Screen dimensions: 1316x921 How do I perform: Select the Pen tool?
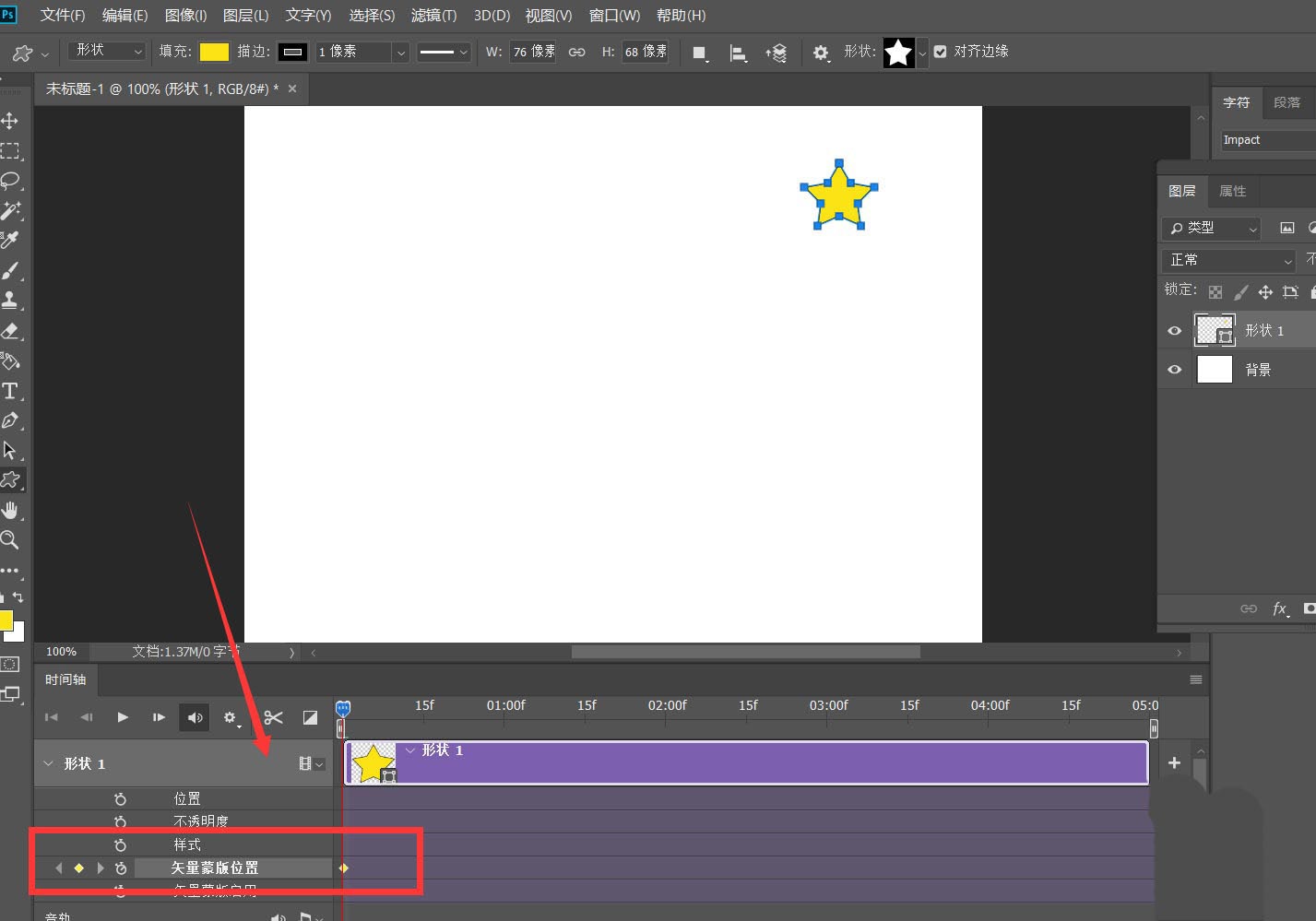click(10, 420)
